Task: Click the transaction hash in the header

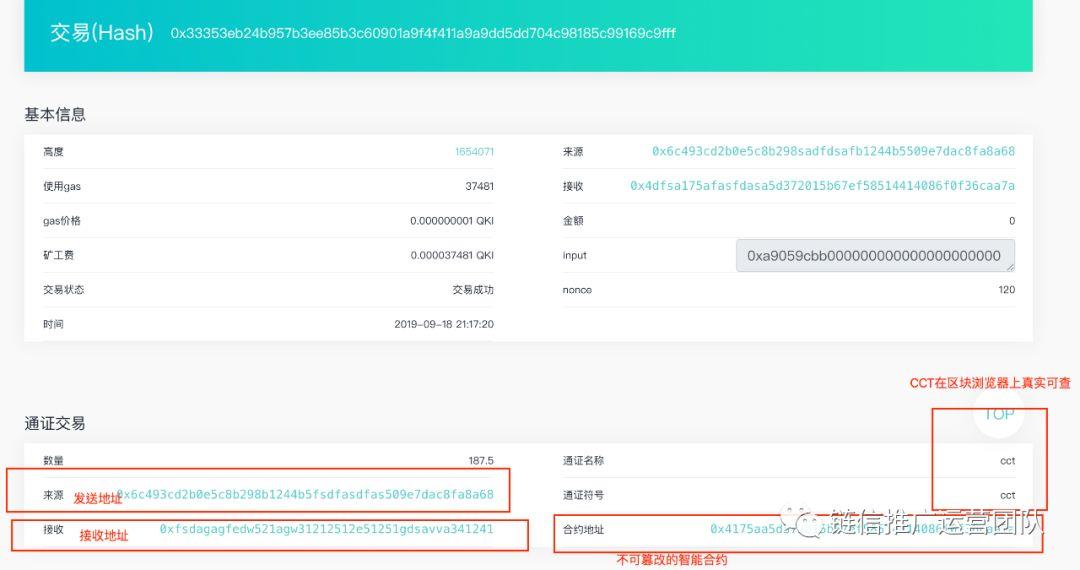Action: coord(423,33)
